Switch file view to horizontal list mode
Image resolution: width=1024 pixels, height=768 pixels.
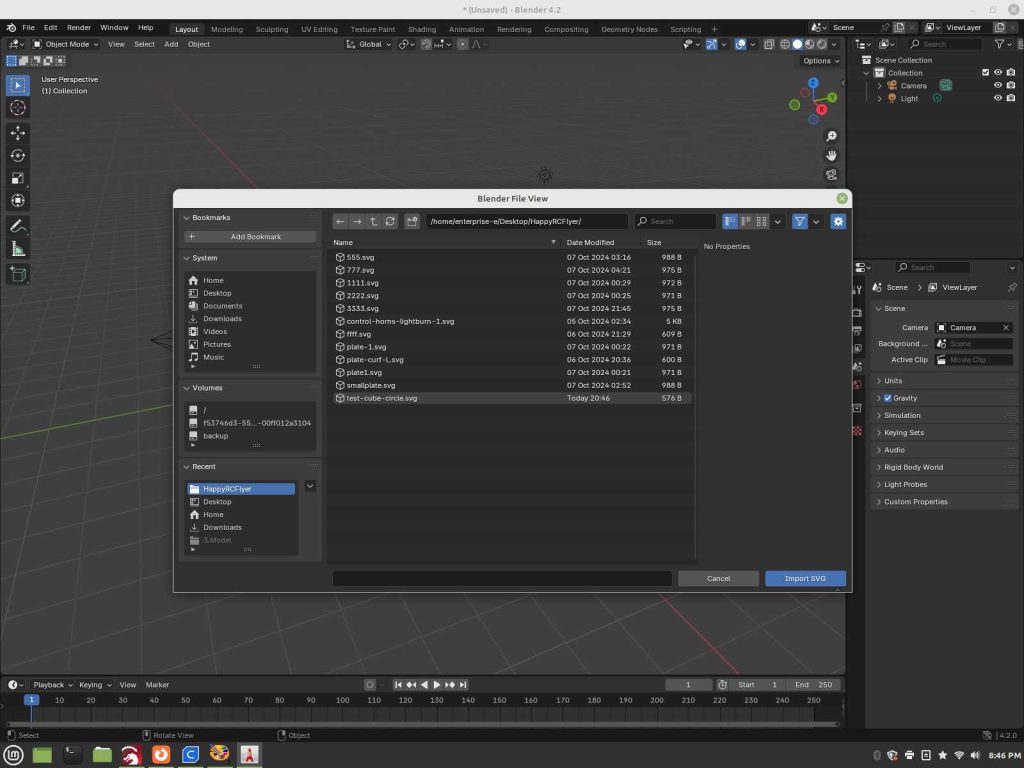(746, 221)
